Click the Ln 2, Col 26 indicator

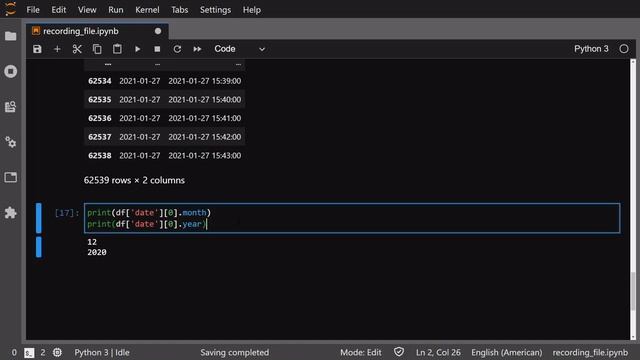click(x=438, y=353)
